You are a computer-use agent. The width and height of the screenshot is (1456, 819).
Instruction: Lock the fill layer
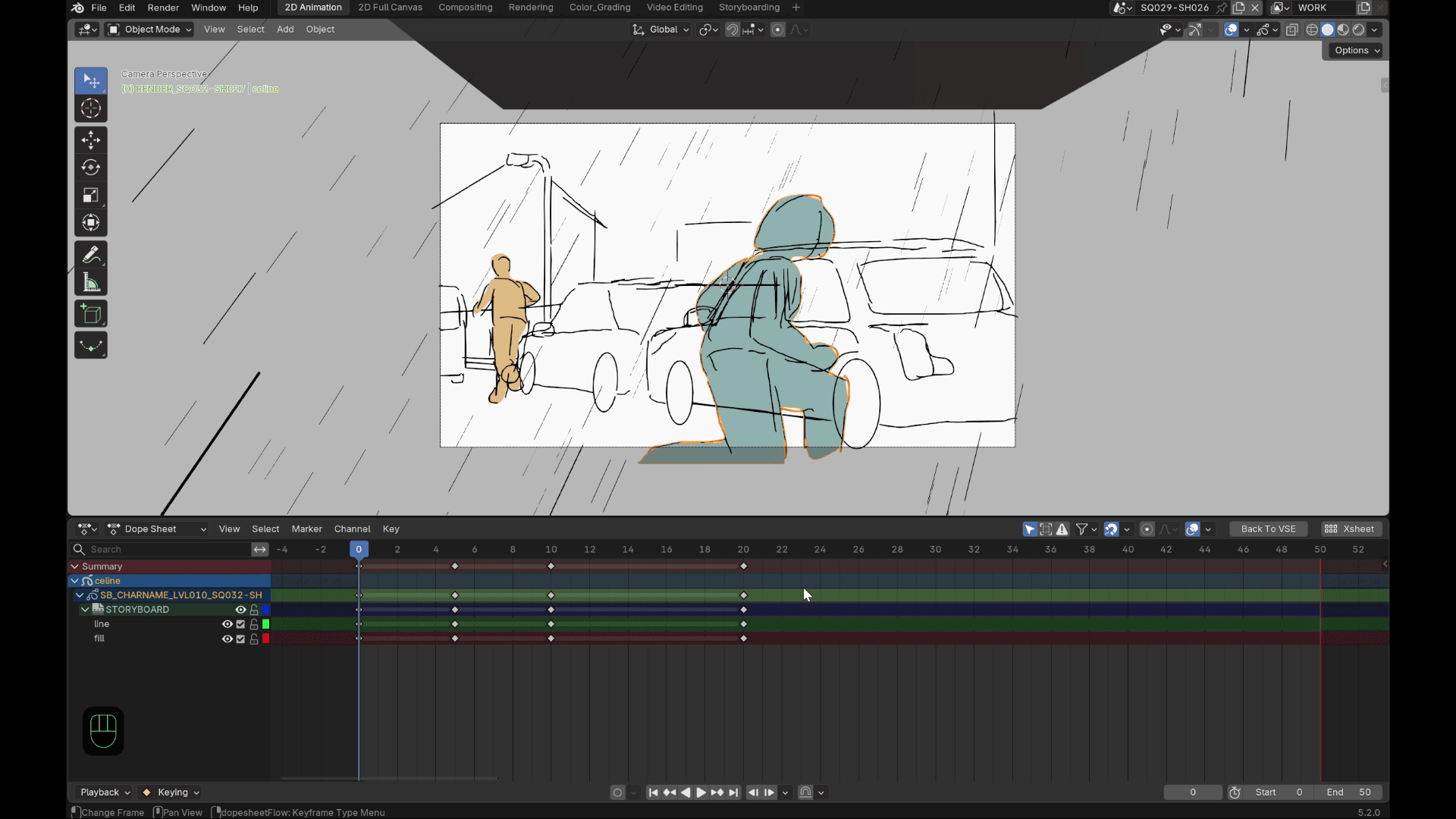pyautogui.click(x=254, y=639)
